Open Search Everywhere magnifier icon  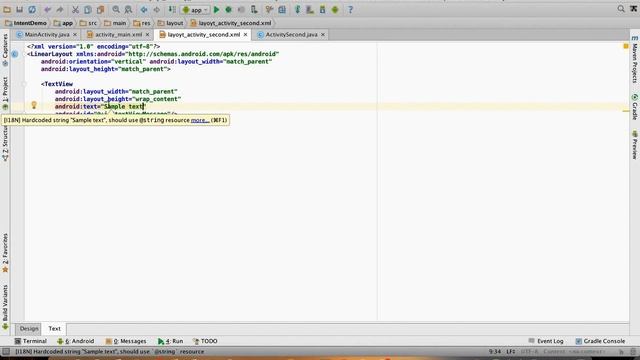[621, 9]
